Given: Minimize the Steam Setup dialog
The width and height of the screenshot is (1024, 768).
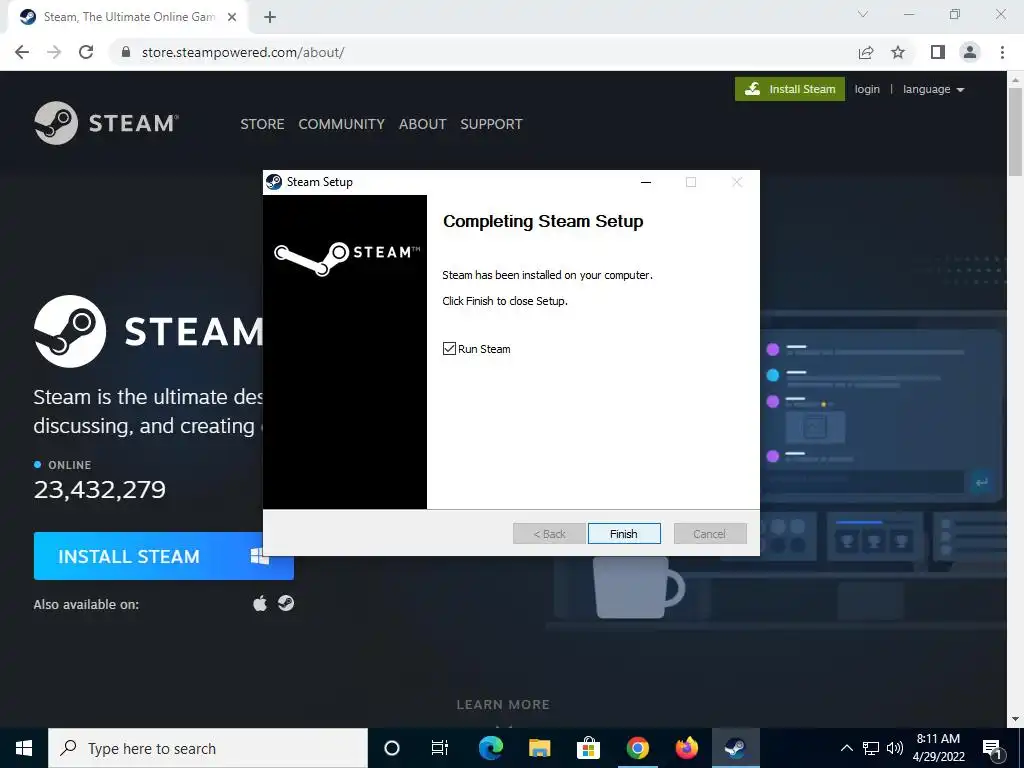Looking at the screenshot, I should click(x=646, y=182).
